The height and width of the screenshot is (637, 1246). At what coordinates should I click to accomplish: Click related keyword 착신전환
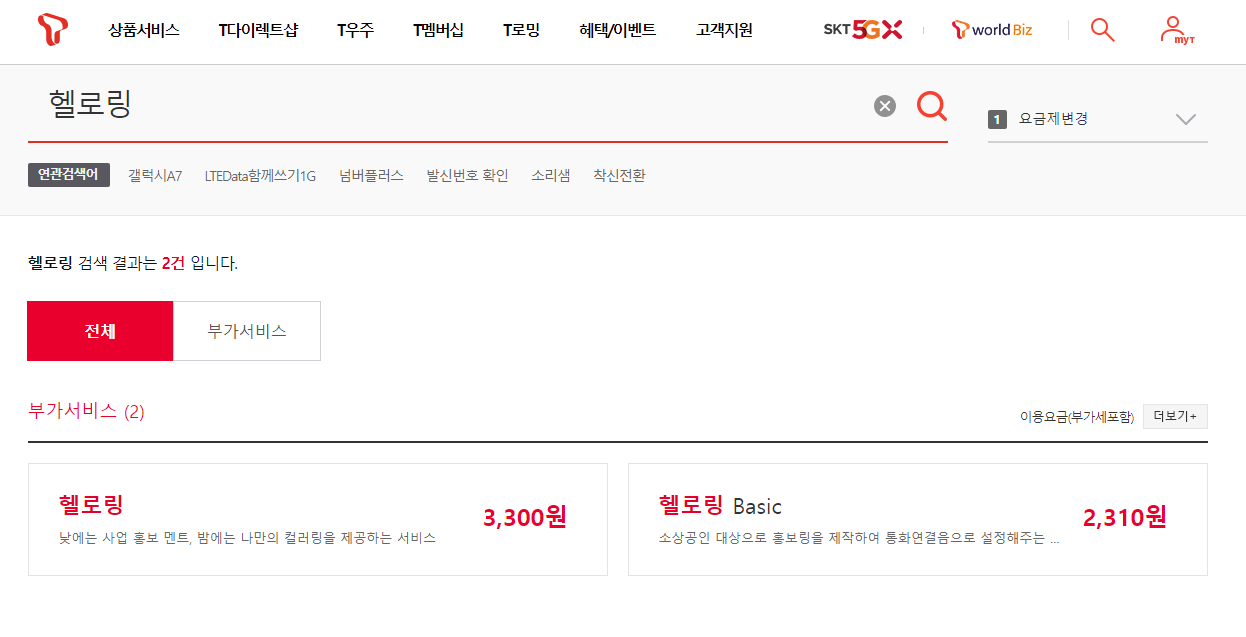(x=619, y=176)
